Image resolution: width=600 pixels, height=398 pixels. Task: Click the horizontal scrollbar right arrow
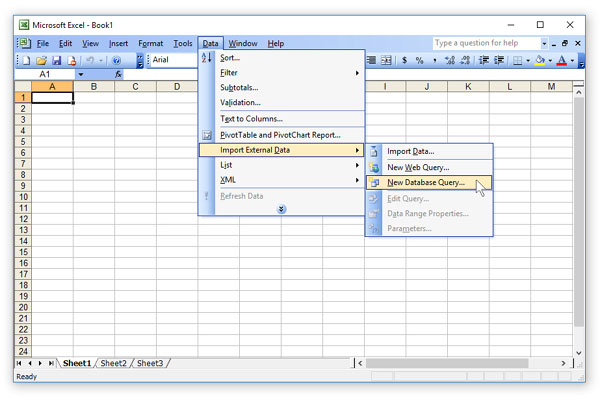pos(563,363)
